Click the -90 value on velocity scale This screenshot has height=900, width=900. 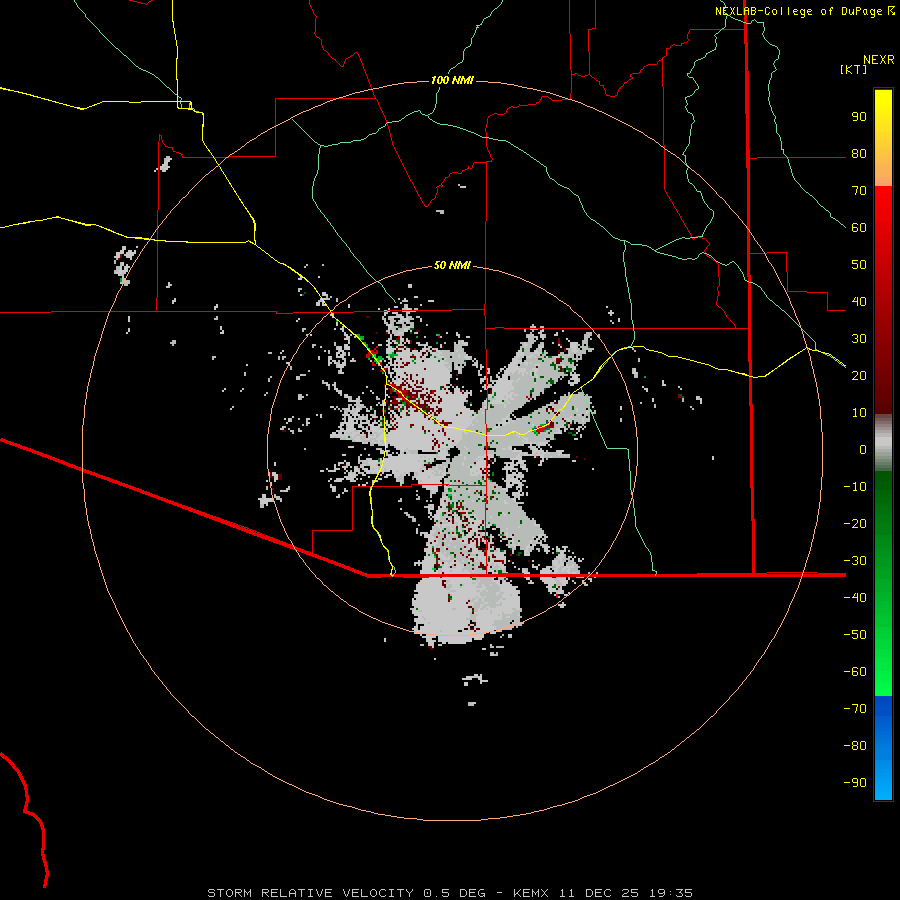[x=855, y=782]
